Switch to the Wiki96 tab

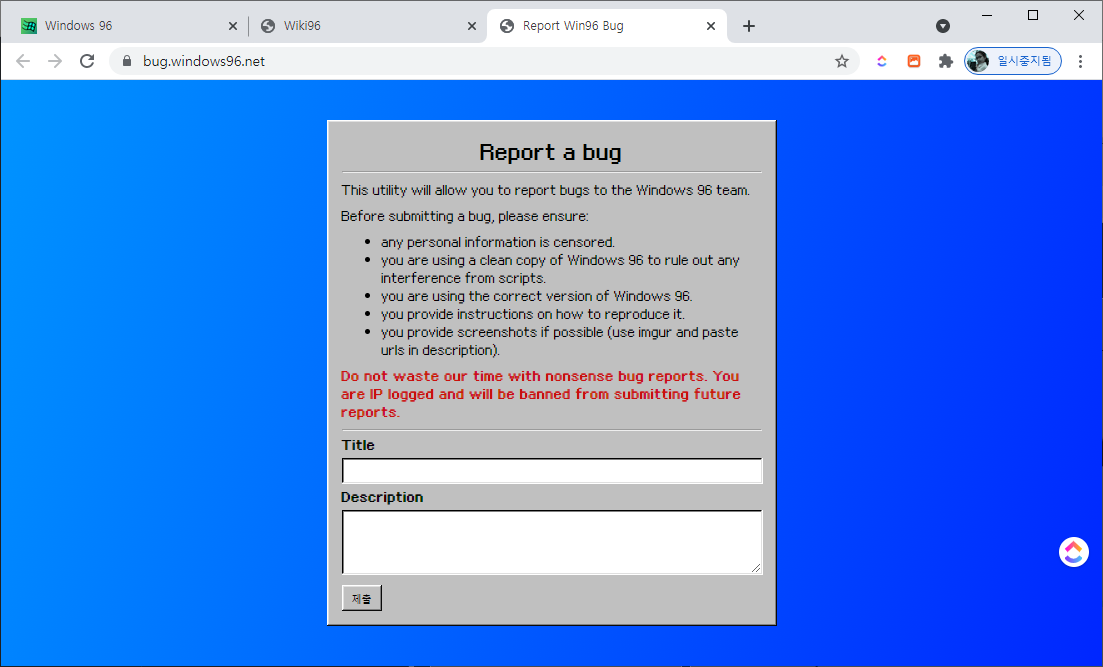[368, 26]
